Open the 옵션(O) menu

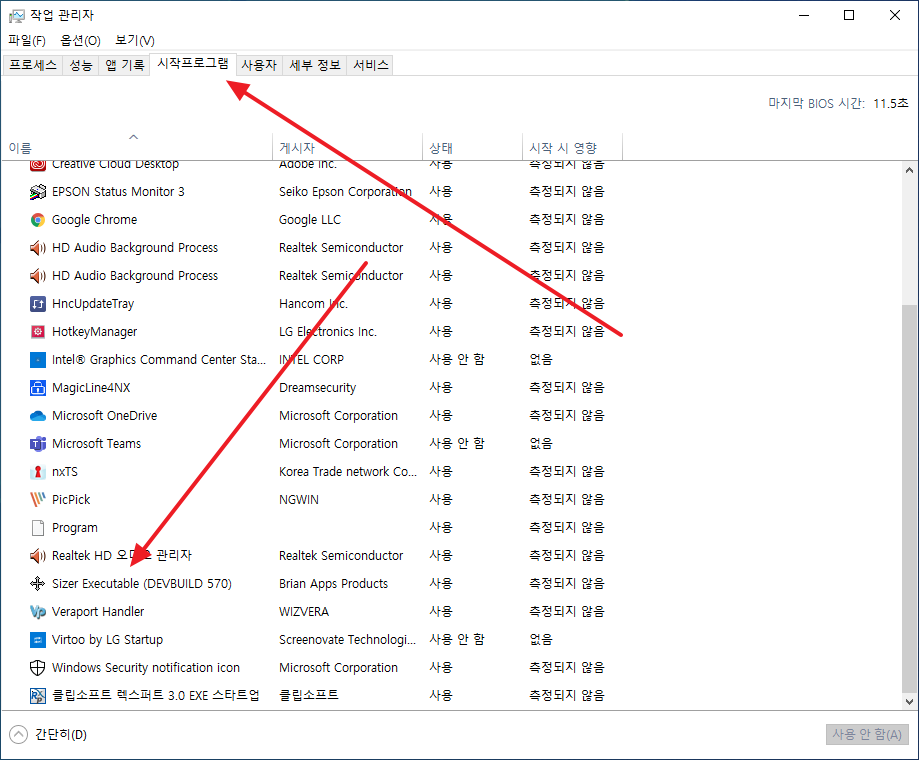(80, 40)
